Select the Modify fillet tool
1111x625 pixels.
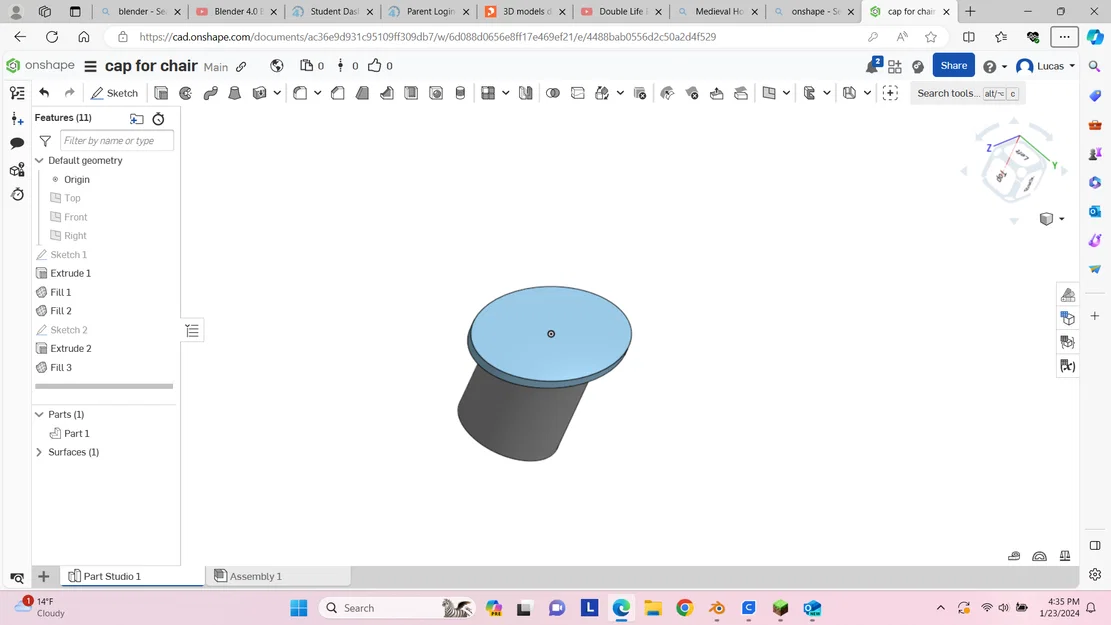667,93
